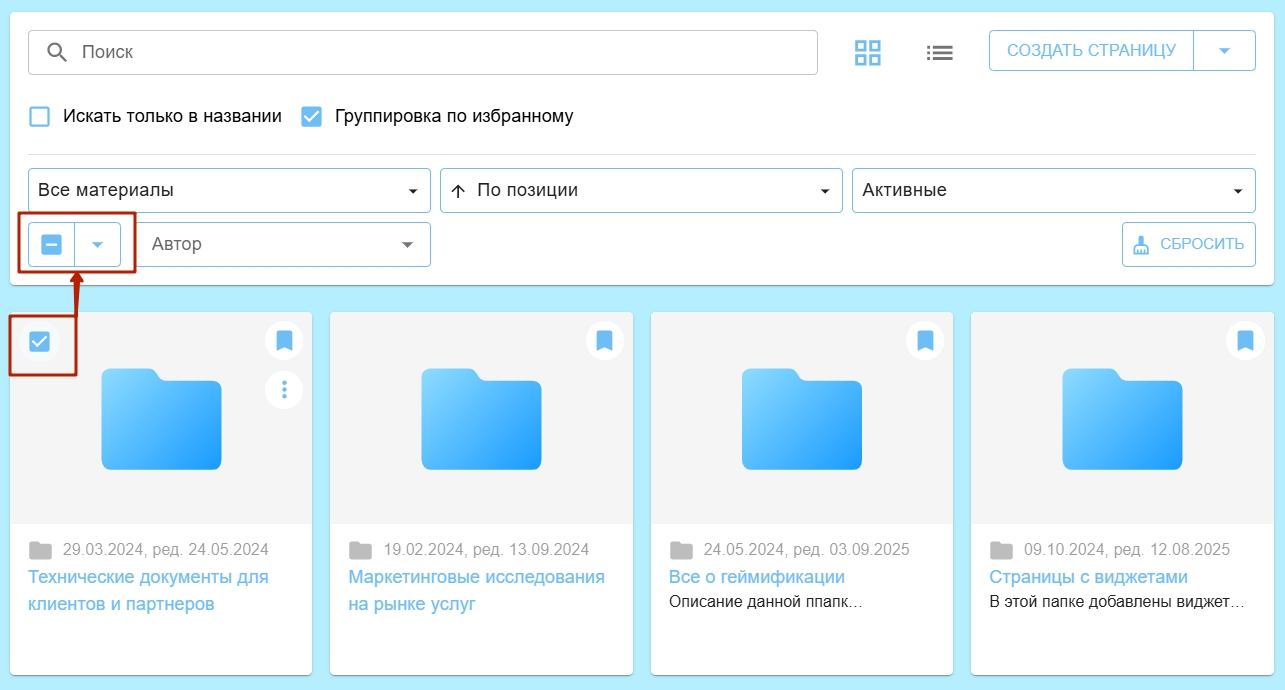Open the По позиции sorting dropdown
The image size is (1285, 690).
click(640, 190)
